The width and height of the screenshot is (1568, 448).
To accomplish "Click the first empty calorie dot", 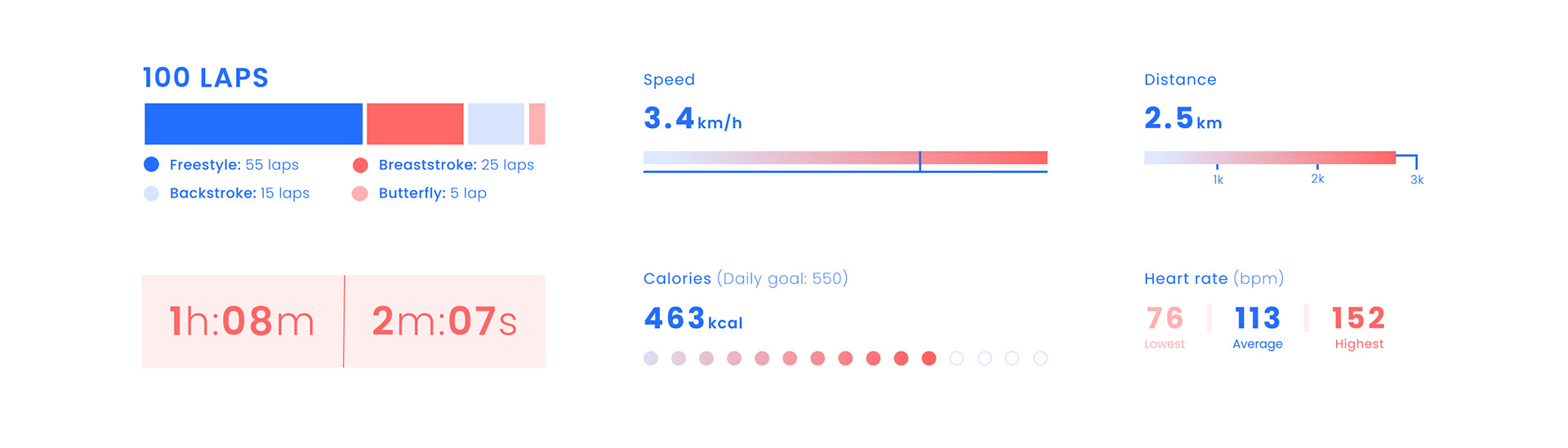I will pyautogui.click(x=957, y=358).
